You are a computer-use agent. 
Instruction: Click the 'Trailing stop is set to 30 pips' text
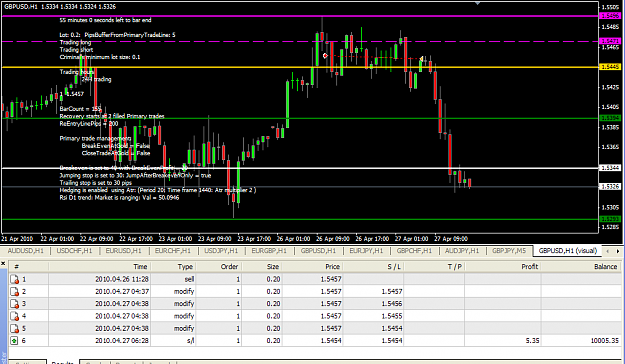pyautogui.click(x=96, y=183)
